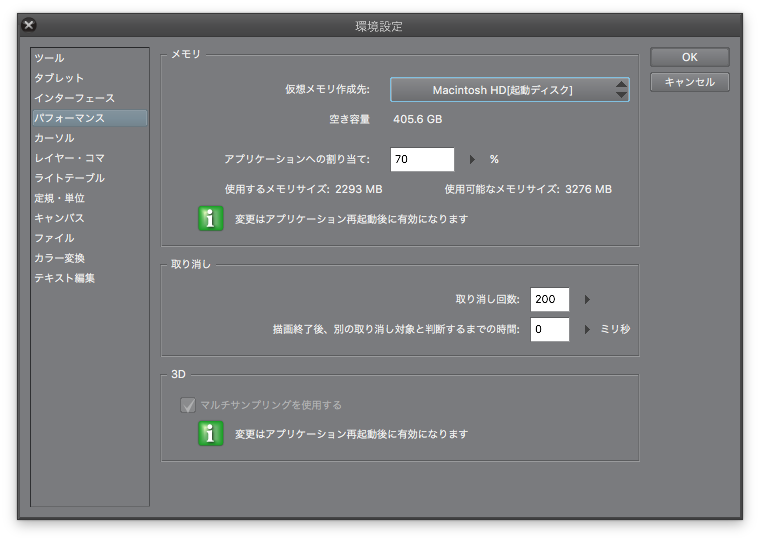Click the memory allocation field showing 70

point(422,159)
